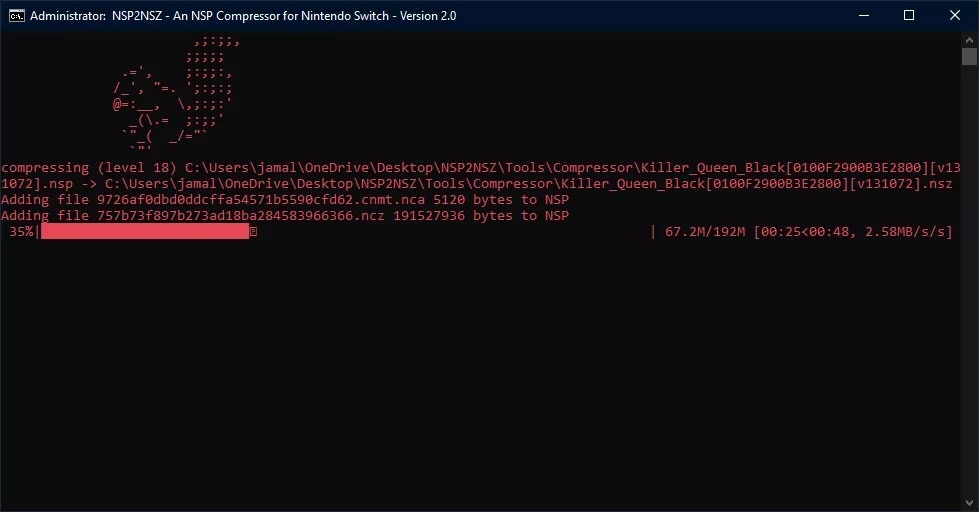Maximize the NSP2NSZ console window
The height and width of the screenshot is (512, 979).
click(909, 15)
